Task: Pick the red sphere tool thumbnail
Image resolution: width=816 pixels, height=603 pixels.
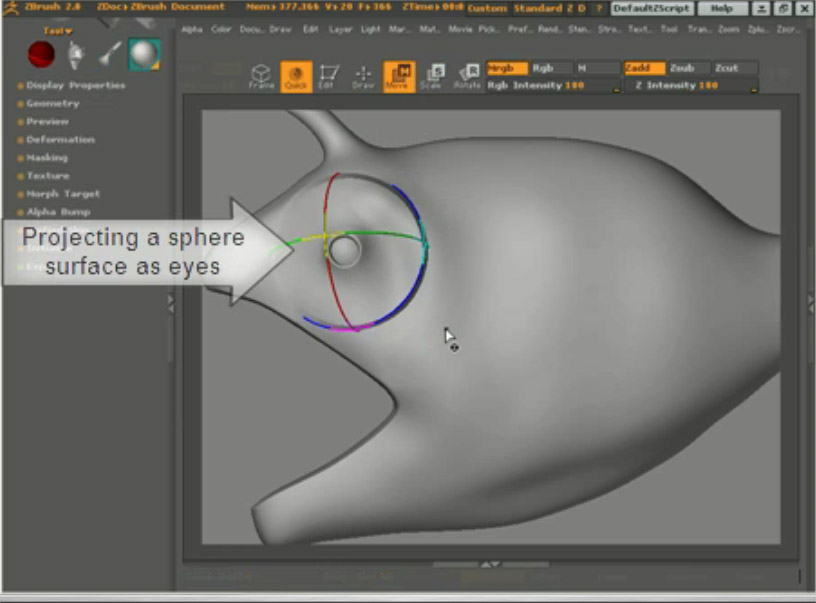Action: click(x=41, y=54)
